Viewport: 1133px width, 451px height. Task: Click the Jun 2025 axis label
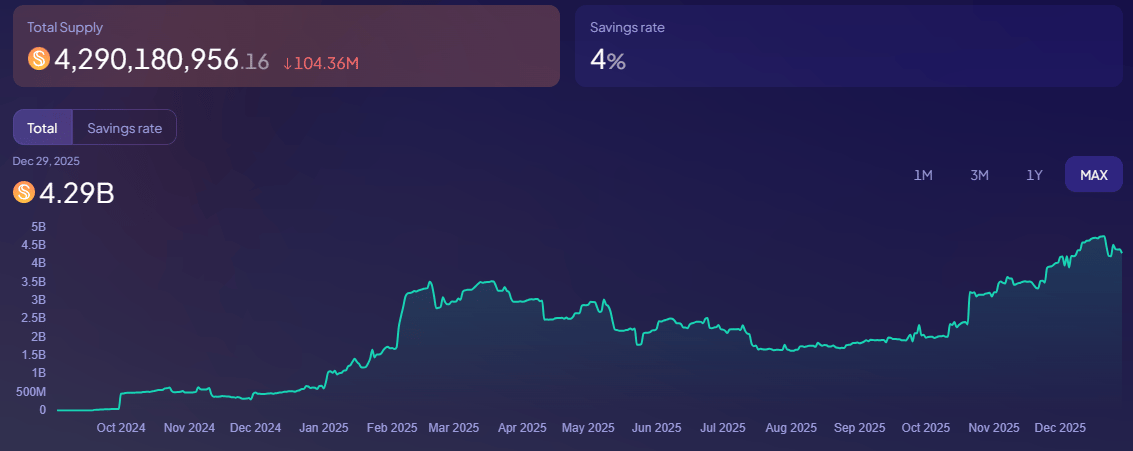pyautogui.click(x=656, y=428)
